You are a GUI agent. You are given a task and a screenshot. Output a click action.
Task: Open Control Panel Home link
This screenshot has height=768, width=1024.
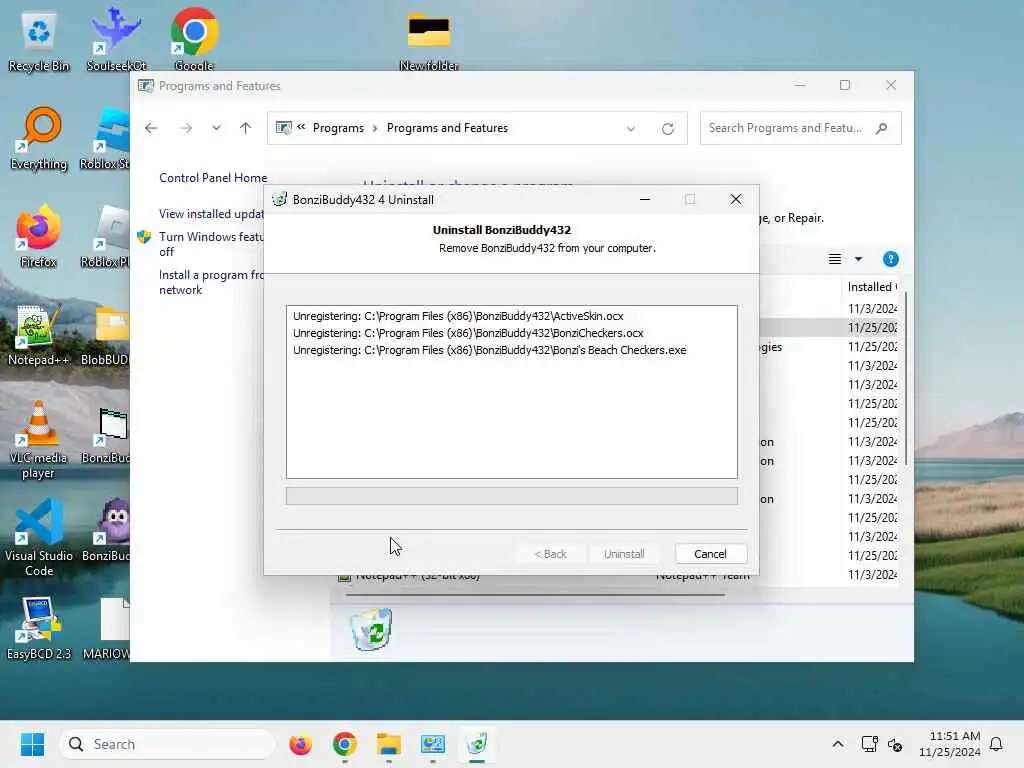click(213, 178)
